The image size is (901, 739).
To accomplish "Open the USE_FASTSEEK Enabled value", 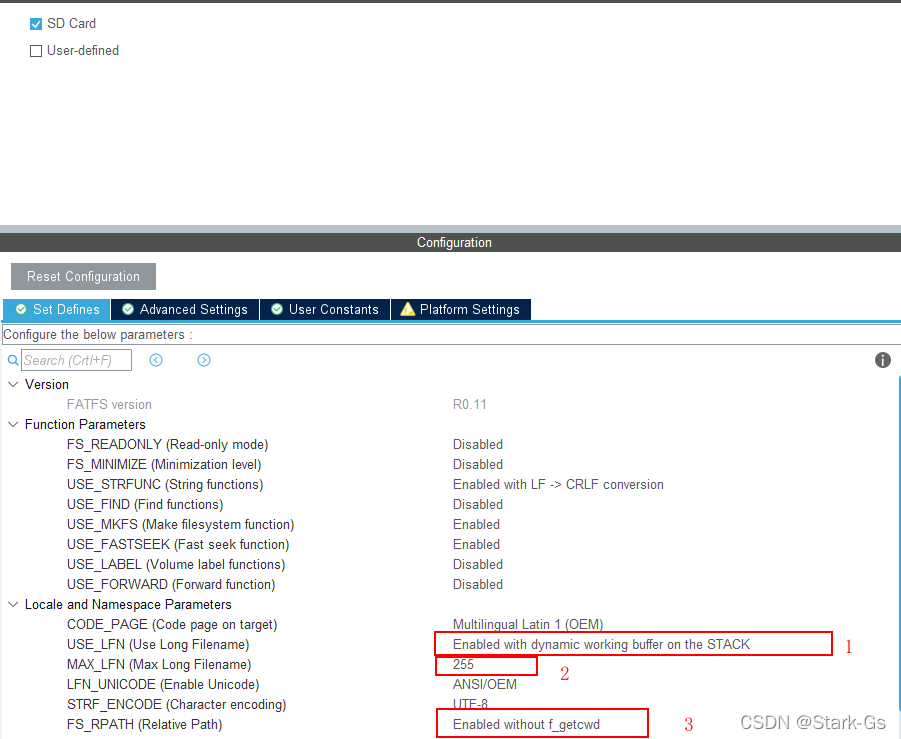I will pos(476,545).
